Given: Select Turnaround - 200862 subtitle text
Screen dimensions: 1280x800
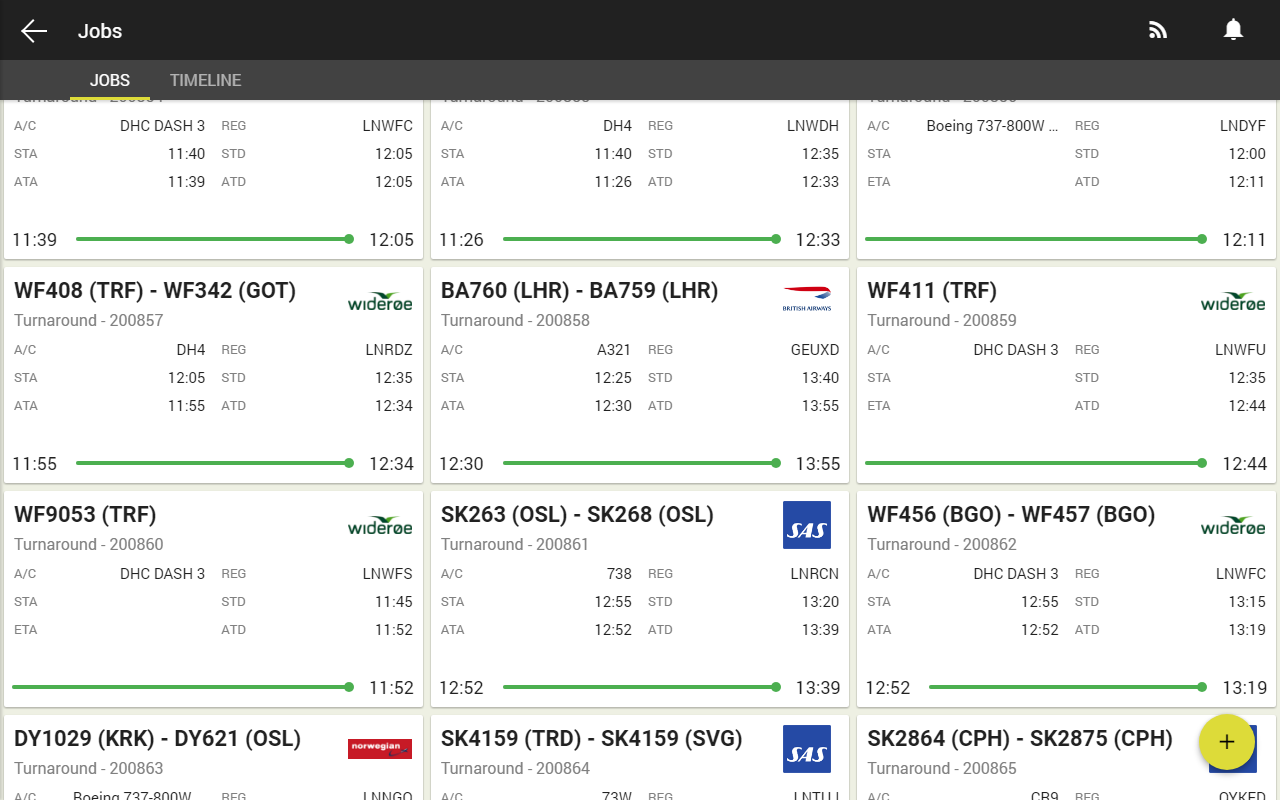Looking at the screenshot, I should [x=942, y=544].
